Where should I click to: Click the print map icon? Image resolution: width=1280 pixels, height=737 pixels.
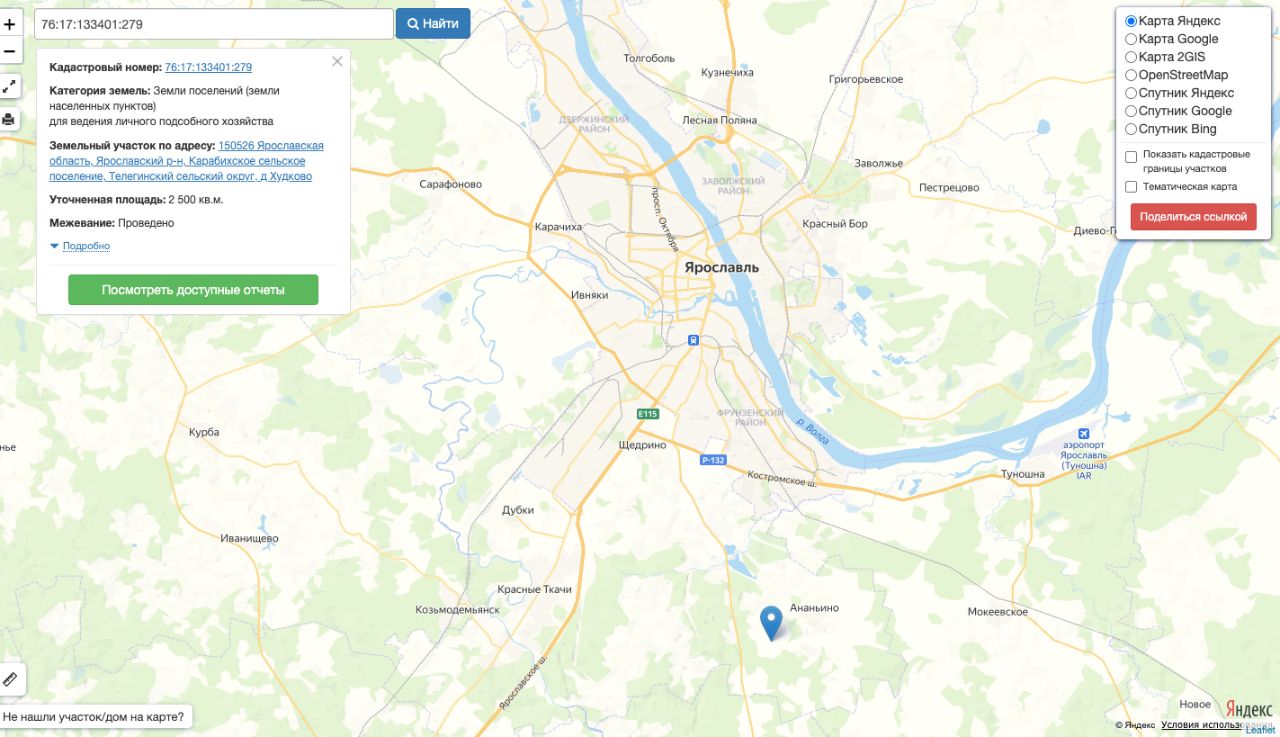[x=9, y=119]
